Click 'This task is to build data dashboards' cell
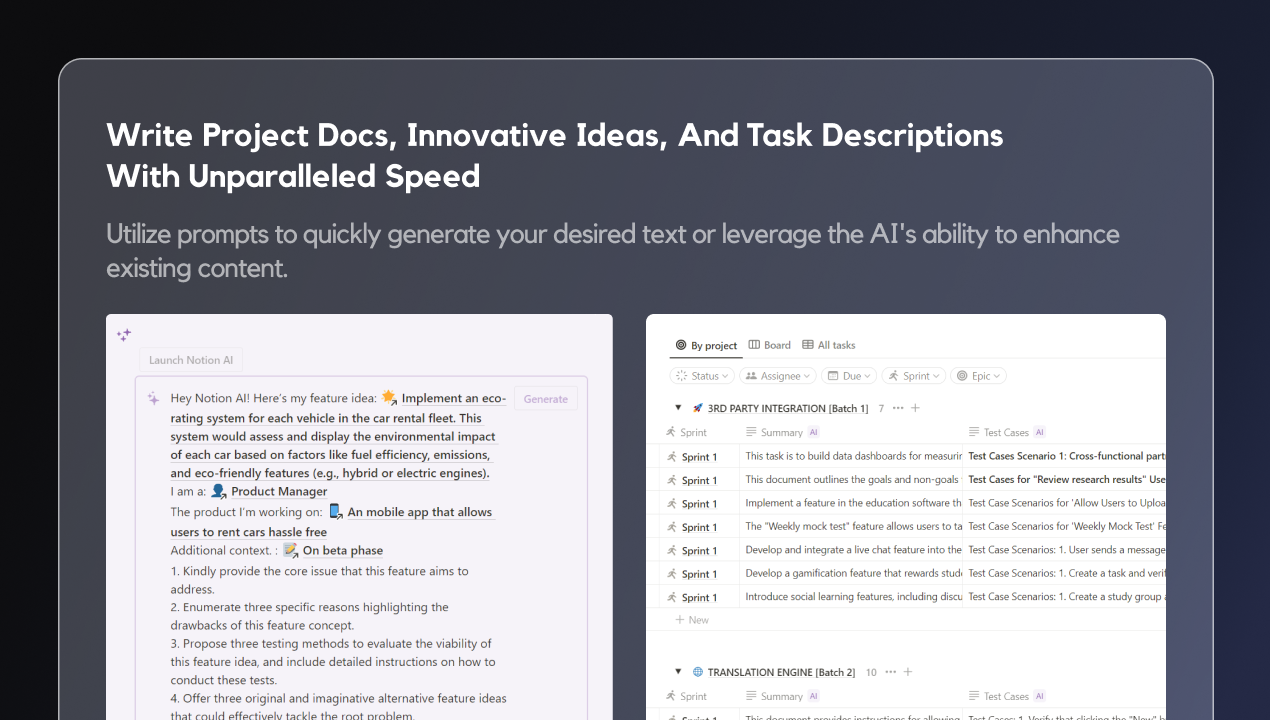Viewport: 1270px width, 720px height. click(x=851, y=456)
